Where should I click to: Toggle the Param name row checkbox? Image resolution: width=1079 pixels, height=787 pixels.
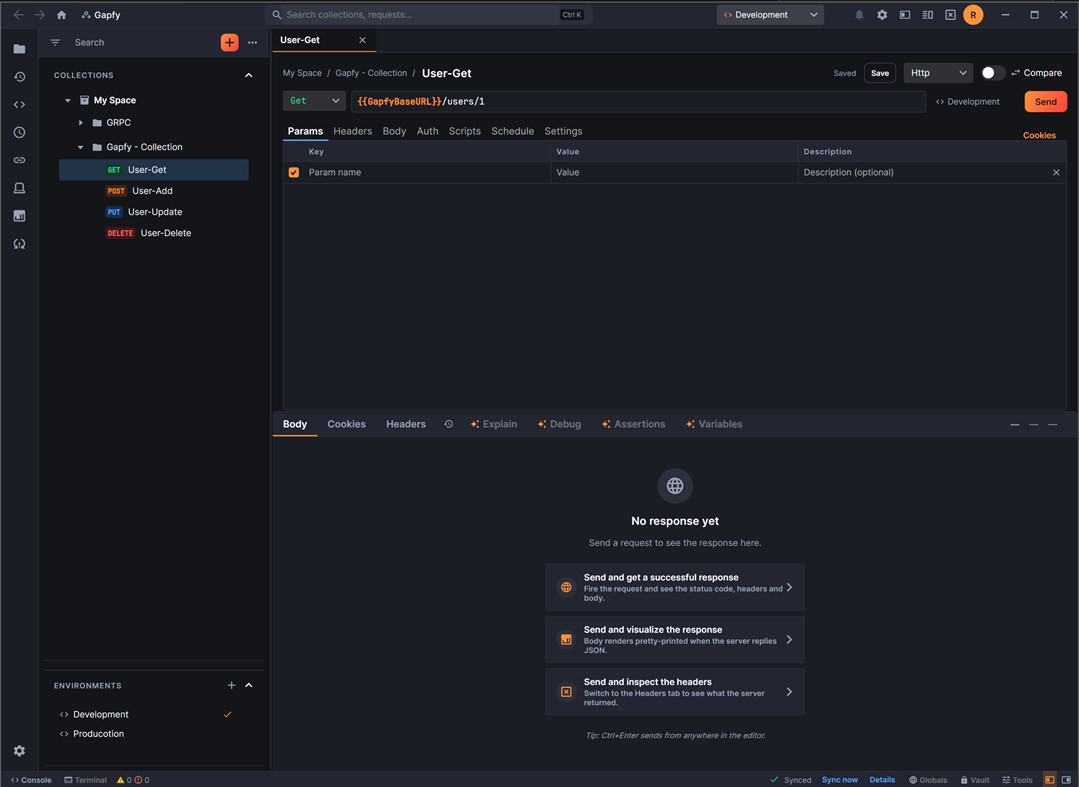[294, 173]
